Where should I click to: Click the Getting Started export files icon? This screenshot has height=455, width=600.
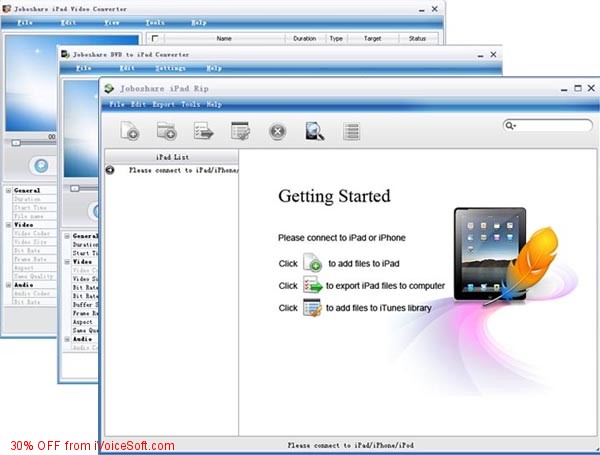(x=313, y=285)
